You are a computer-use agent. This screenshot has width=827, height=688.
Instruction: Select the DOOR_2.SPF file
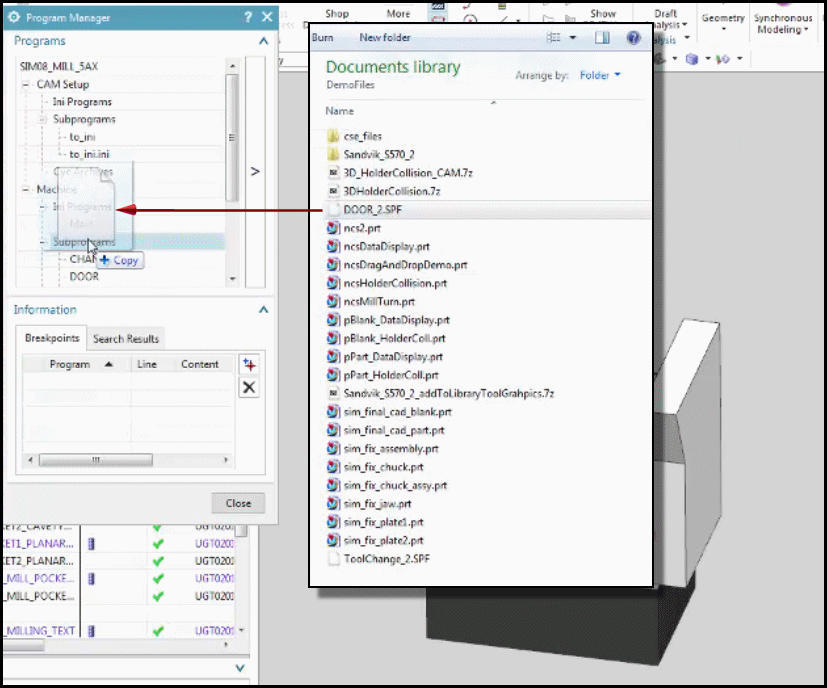[x=365, y=210]
